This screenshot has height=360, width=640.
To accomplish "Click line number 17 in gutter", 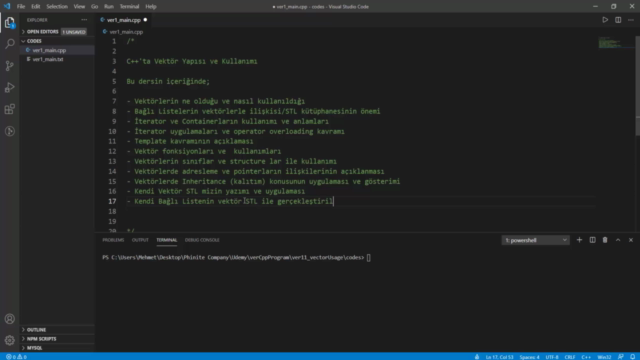I will click(x=112, y=201).
